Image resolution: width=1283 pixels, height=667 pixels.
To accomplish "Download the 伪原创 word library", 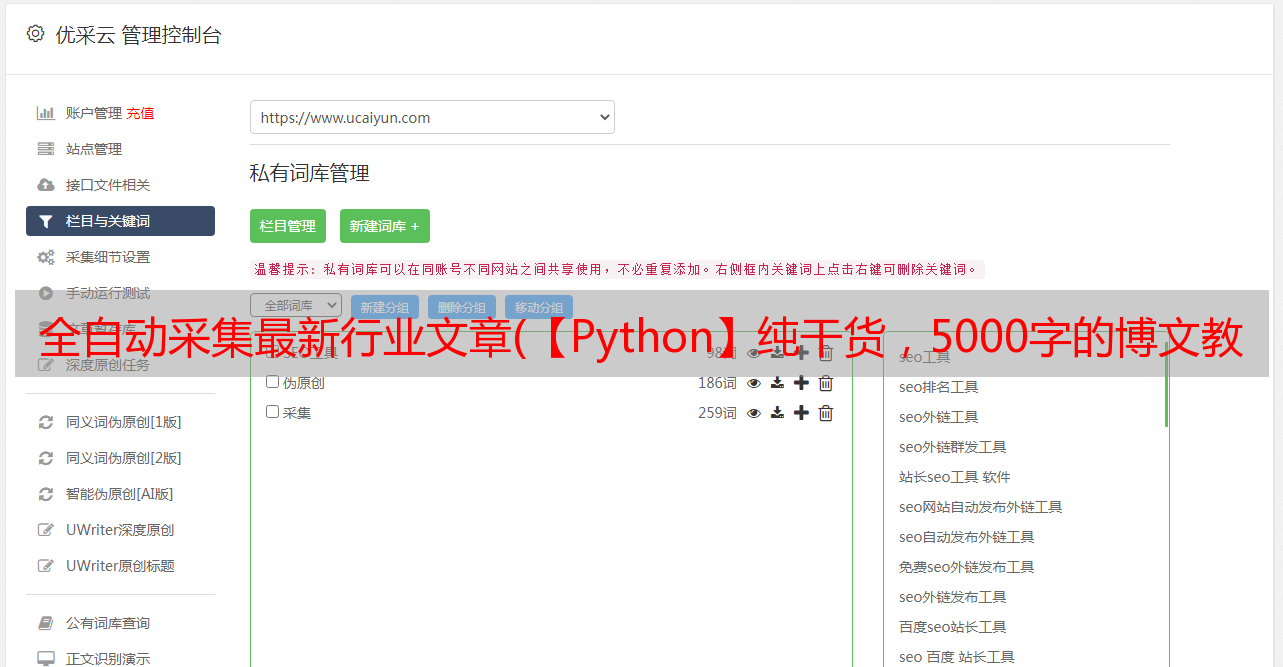I will click(777, 383).
